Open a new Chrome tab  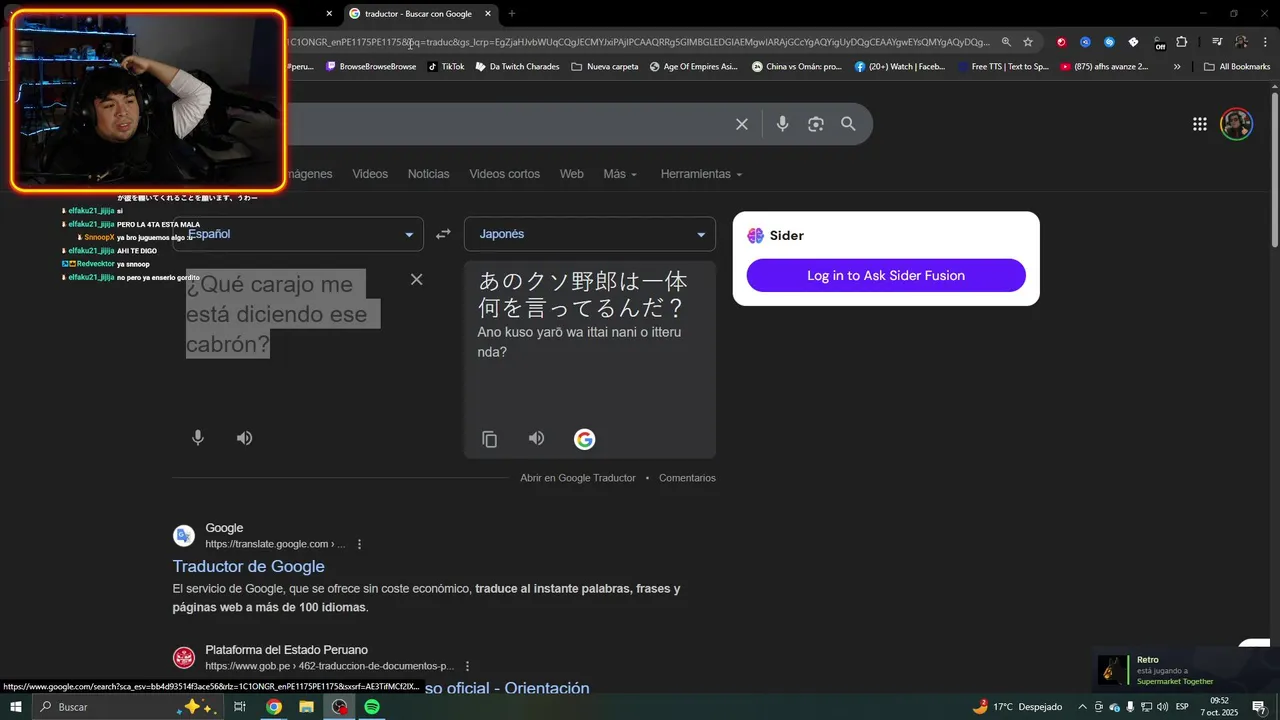(x=512, y=14)
